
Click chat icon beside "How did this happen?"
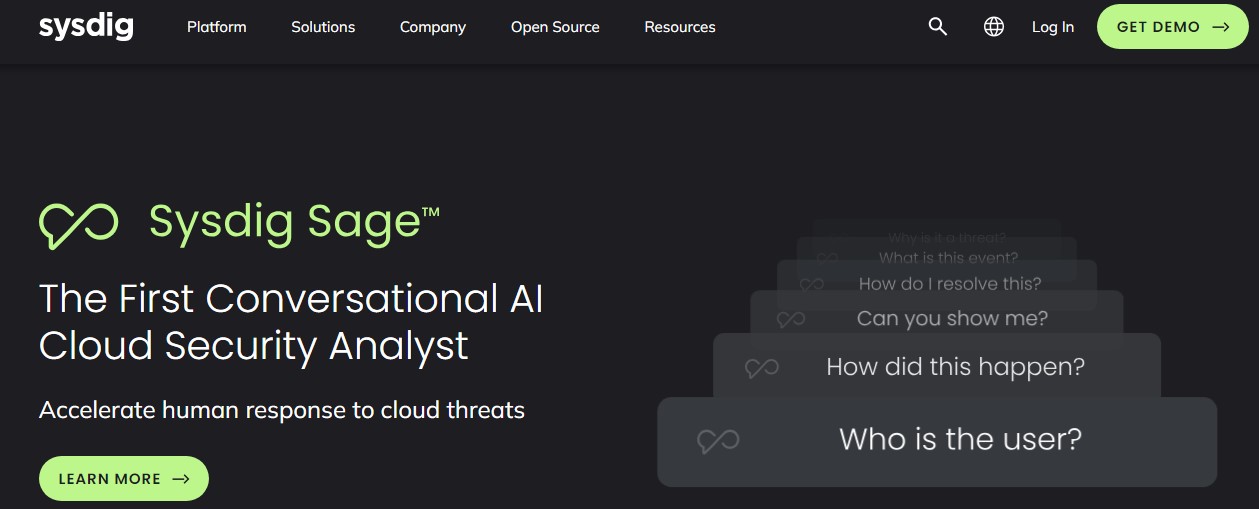point(762,368)
